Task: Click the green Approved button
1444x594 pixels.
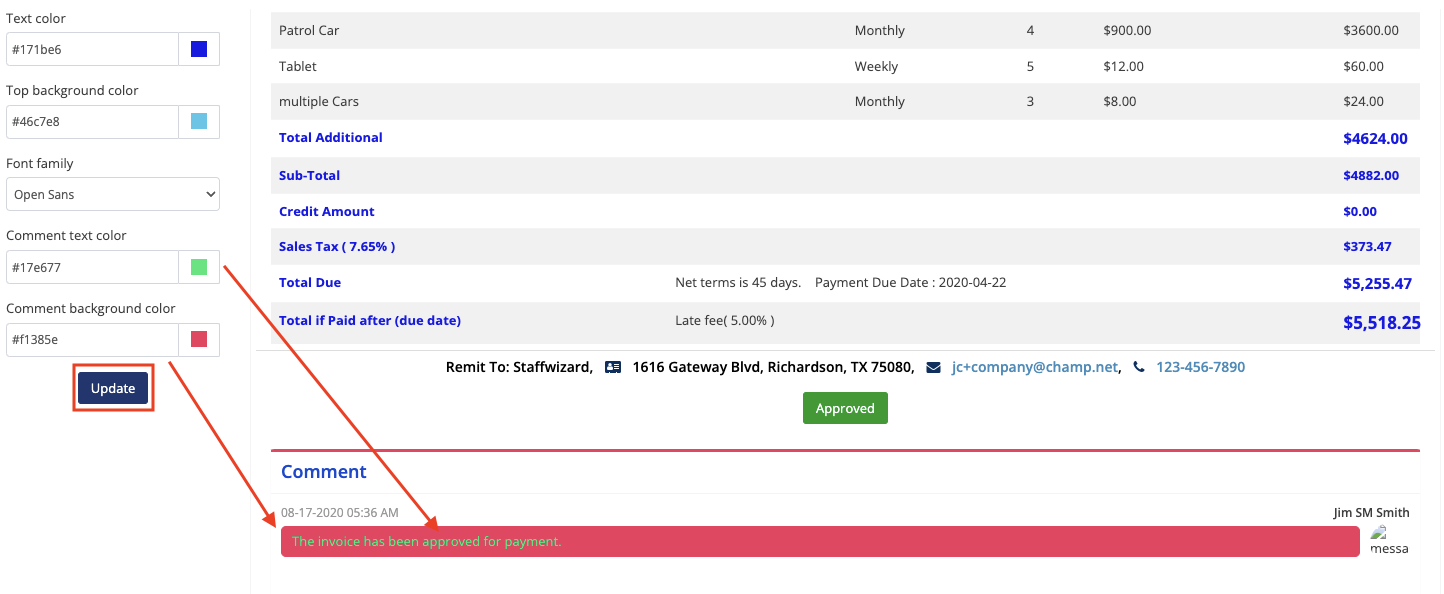Action: [x=845, y=408]
